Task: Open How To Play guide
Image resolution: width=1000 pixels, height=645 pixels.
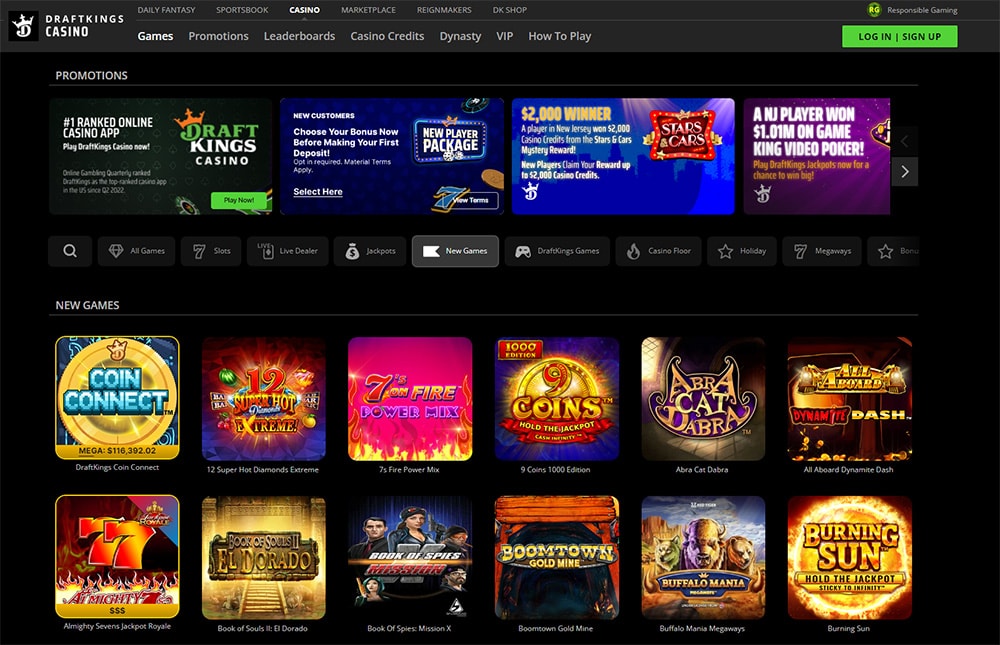Action: (560, 36)
